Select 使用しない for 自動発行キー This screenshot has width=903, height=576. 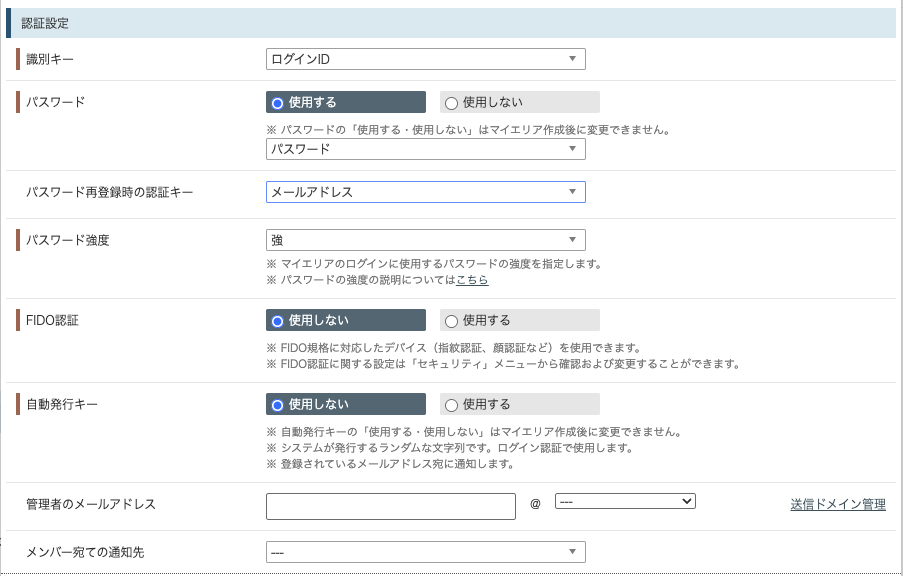click(x=346, y=404)
